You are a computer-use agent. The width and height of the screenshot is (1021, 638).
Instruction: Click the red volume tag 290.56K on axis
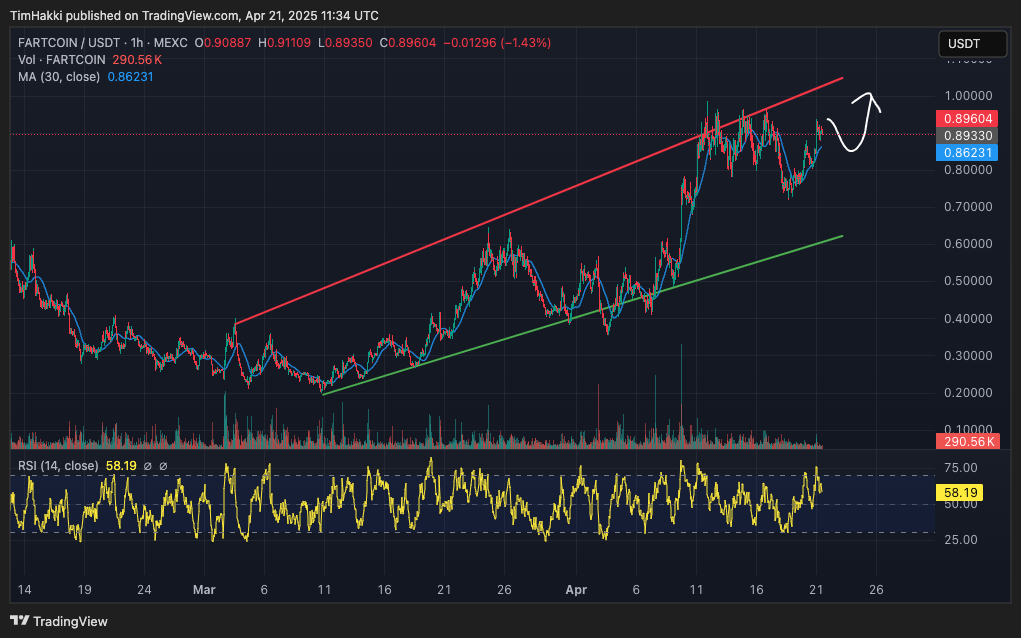click(x=965, y=441)
